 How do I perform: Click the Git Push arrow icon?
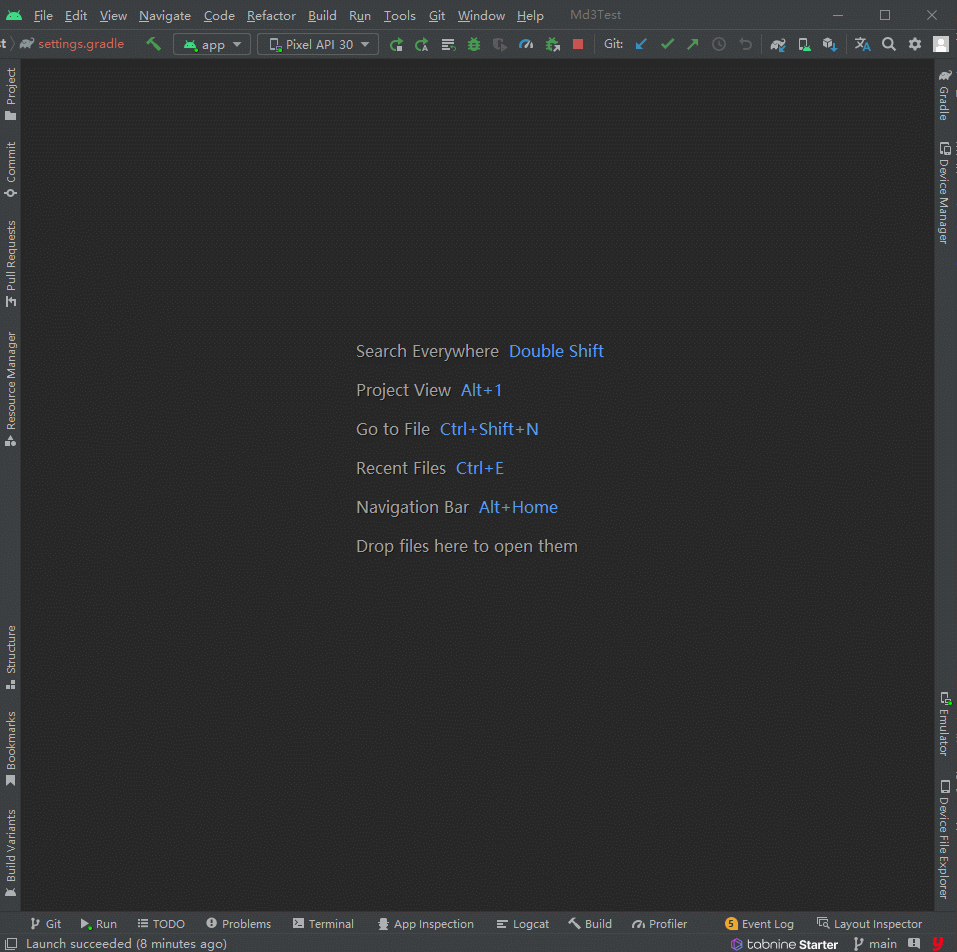[692, 44]
